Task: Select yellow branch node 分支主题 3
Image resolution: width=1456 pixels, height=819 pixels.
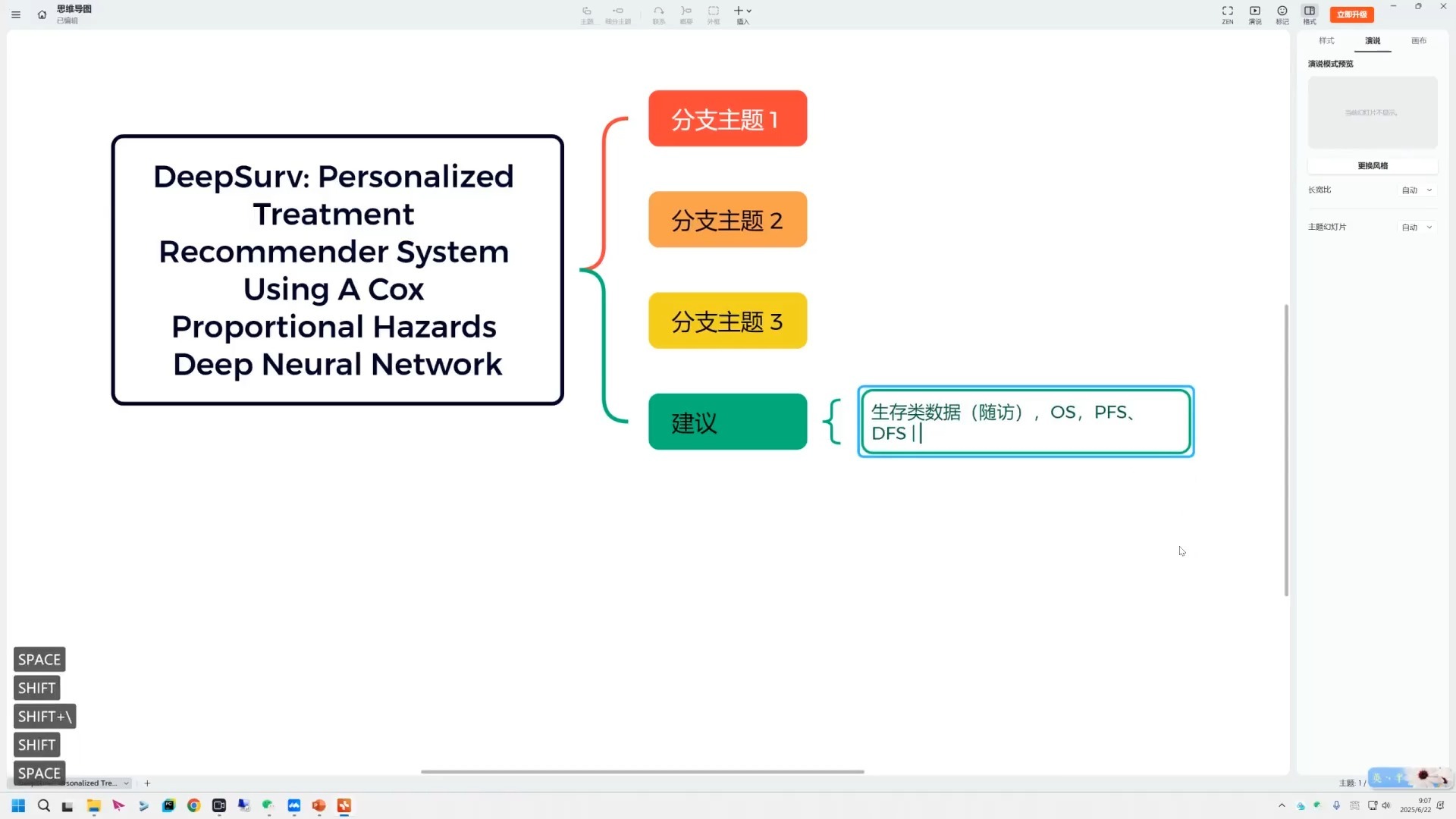Action: coord(727,321)
